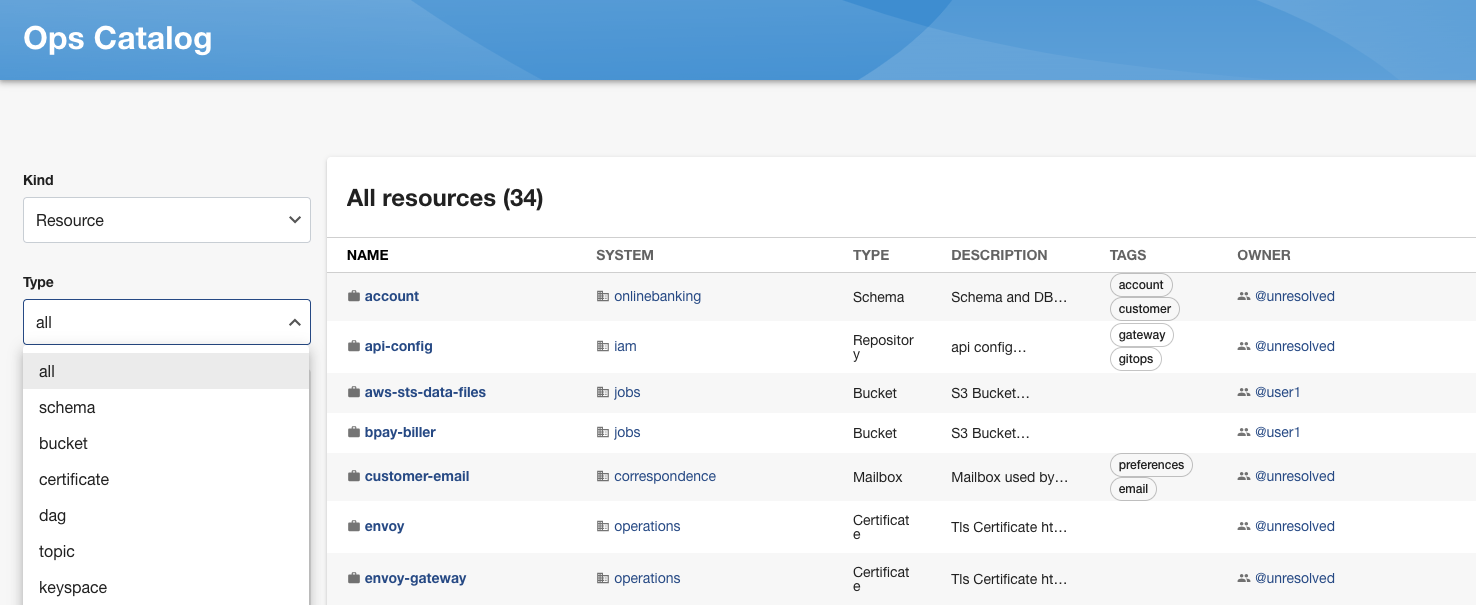Click the briefcase icon next to api-config

pos(353,346)
